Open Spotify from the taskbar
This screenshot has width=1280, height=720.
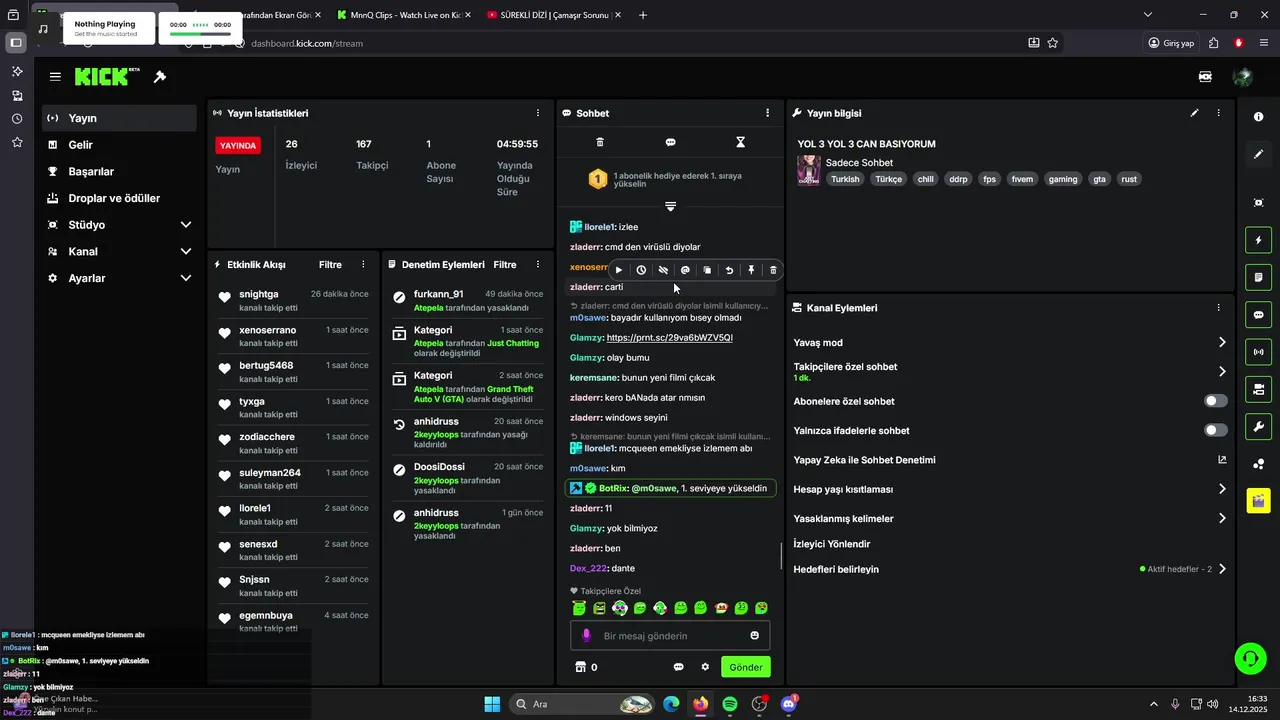[730, 704]
